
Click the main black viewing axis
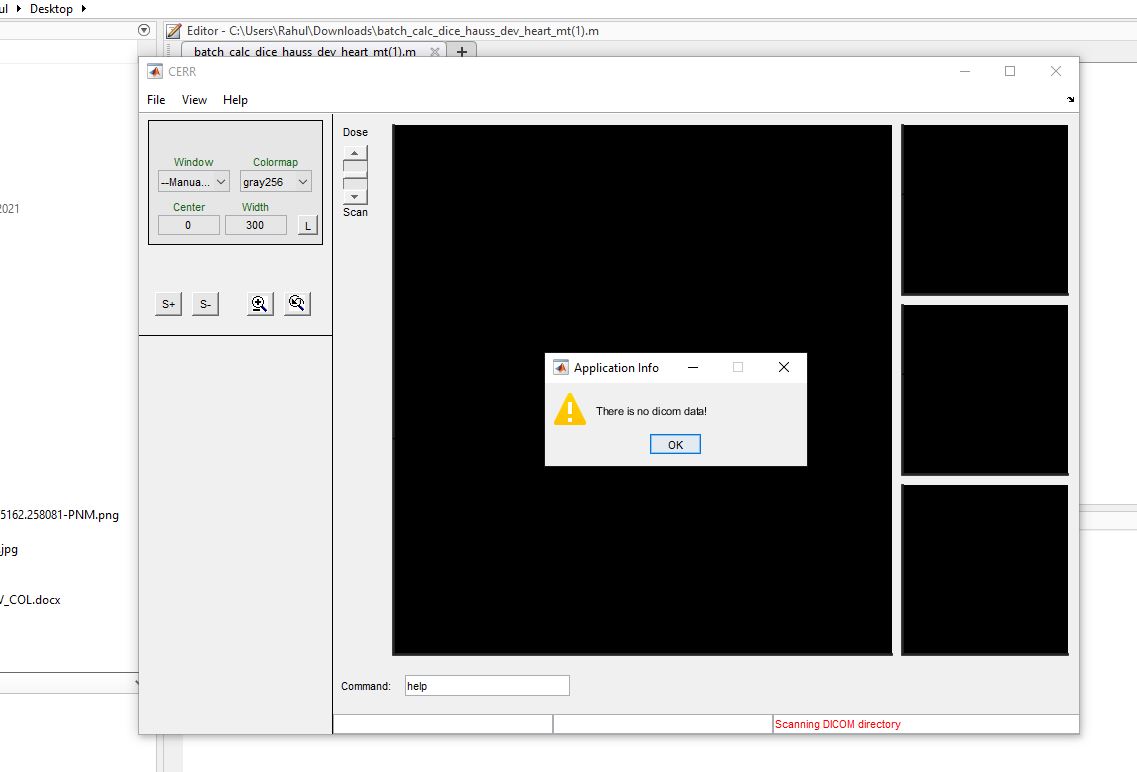[x=642, y=390]
